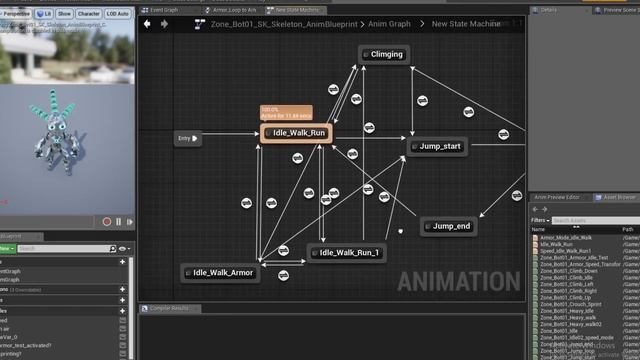Click the Anim Graph breadcrumb
The width and height of the screenshot is (640, 360).
pos(389,24)
